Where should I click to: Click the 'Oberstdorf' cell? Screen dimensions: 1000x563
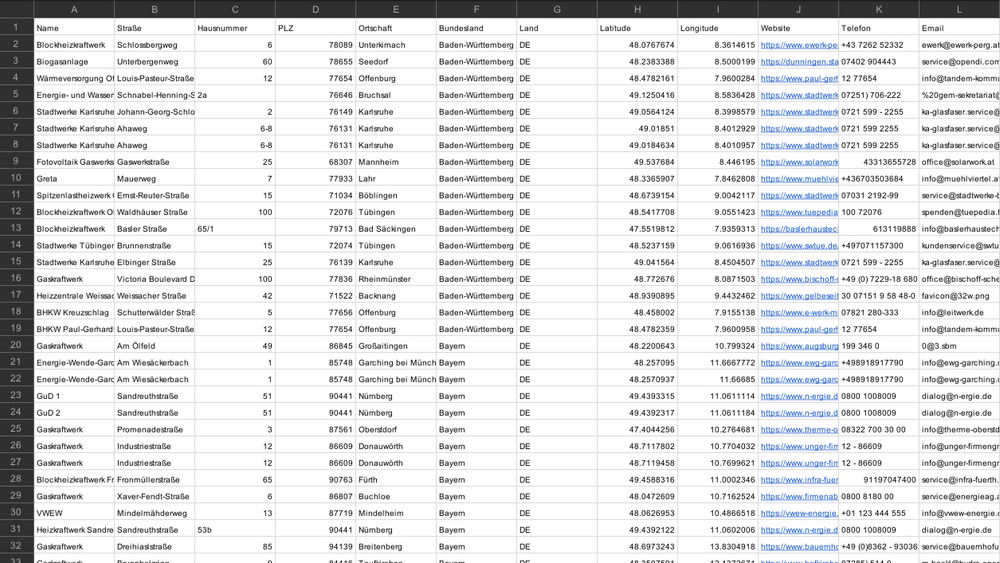396,430
